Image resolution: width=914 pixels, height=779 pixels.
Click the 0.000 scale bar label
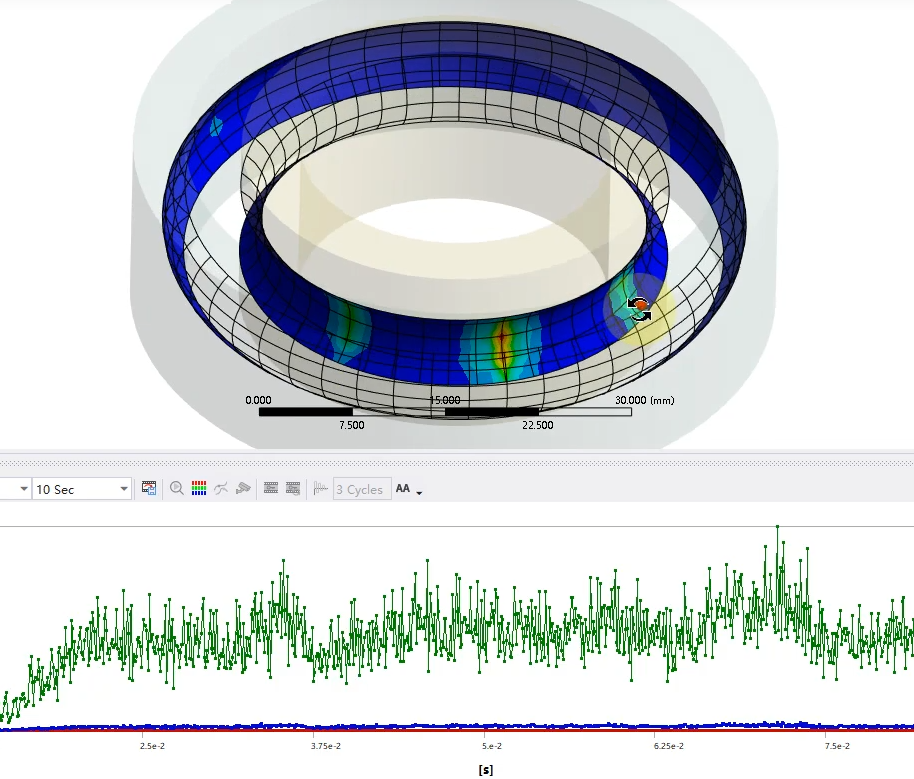(x=258, y=400)
